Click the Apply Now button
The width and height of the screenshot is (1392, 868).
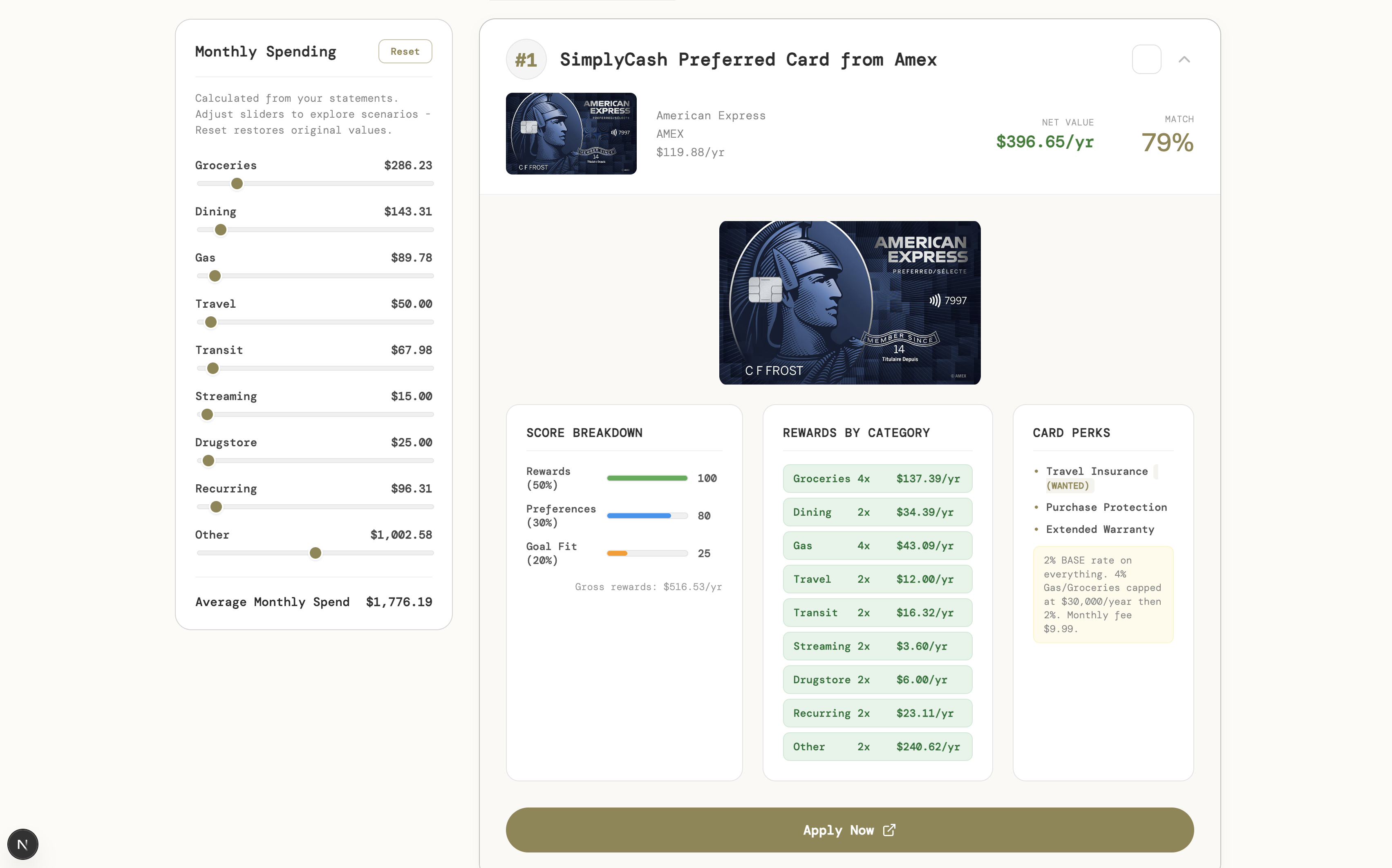point(849,830)
